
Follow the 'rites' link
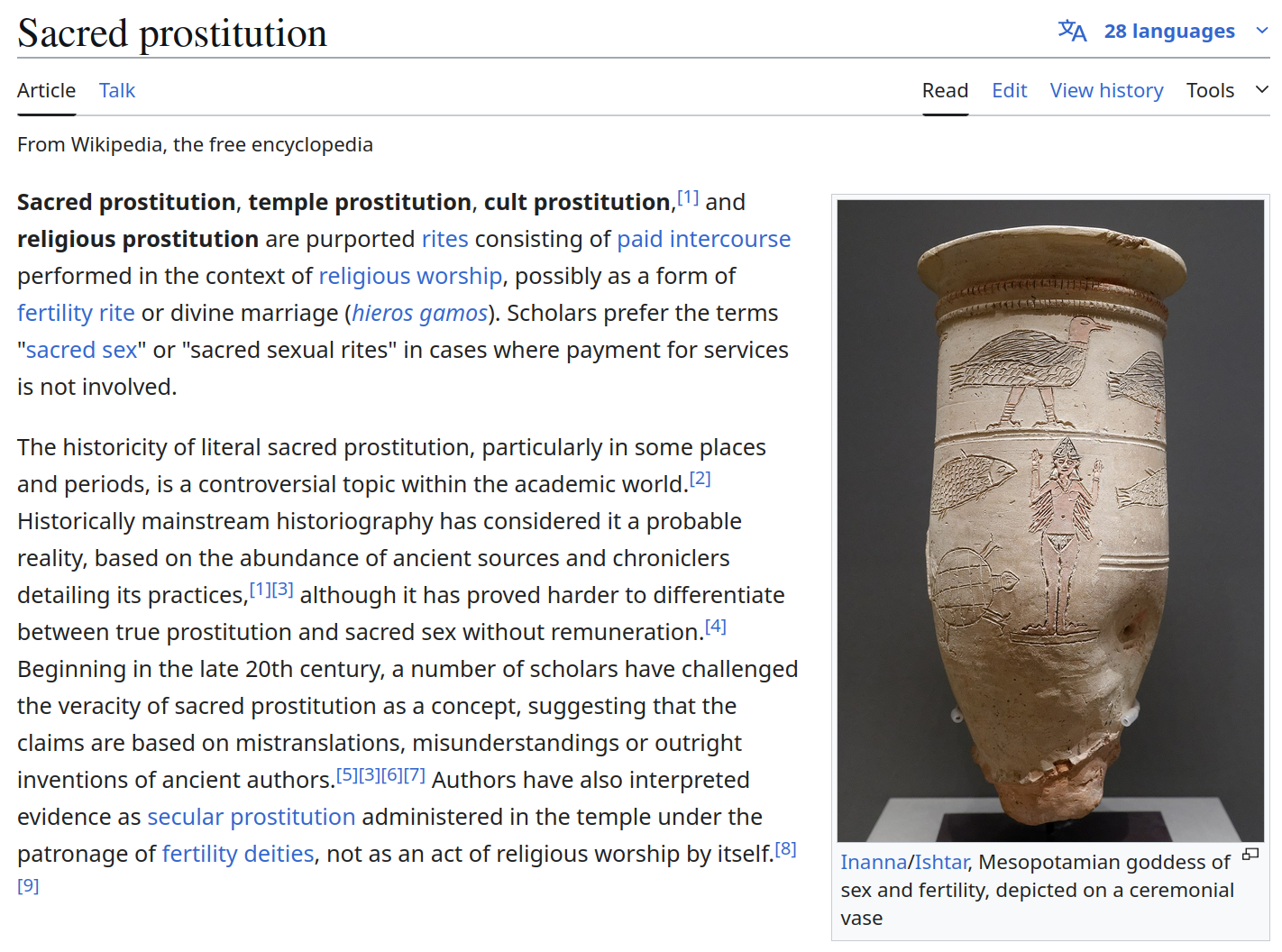click(445, 239)
